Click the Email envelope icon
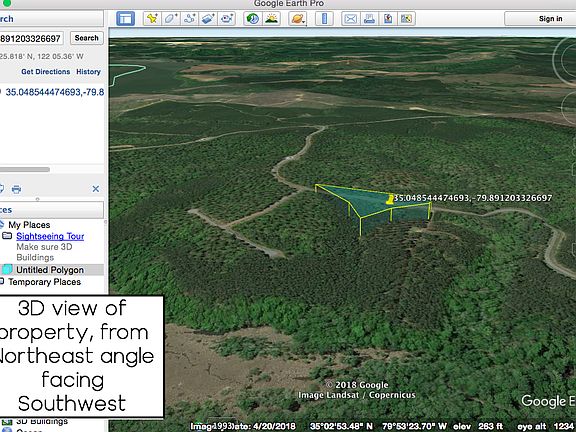576x432 pixels. pos(350,18)
